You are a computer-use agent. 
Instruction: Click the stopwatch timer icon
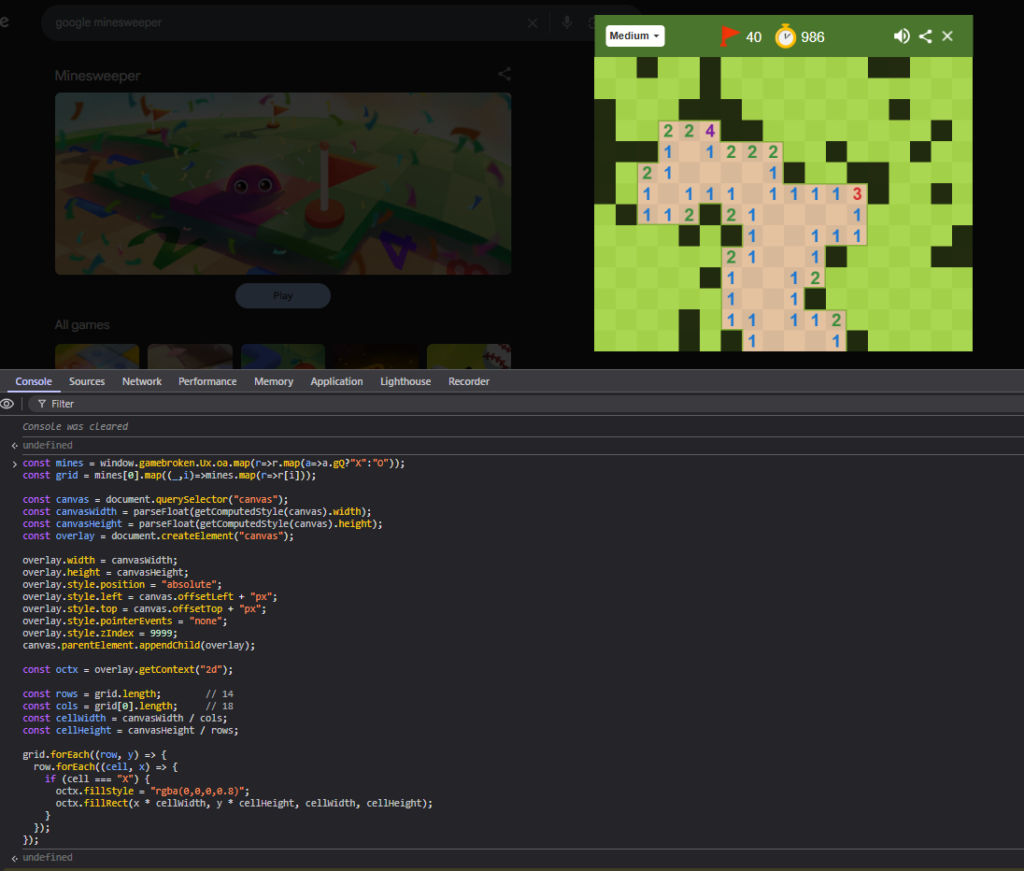[786, 36]
